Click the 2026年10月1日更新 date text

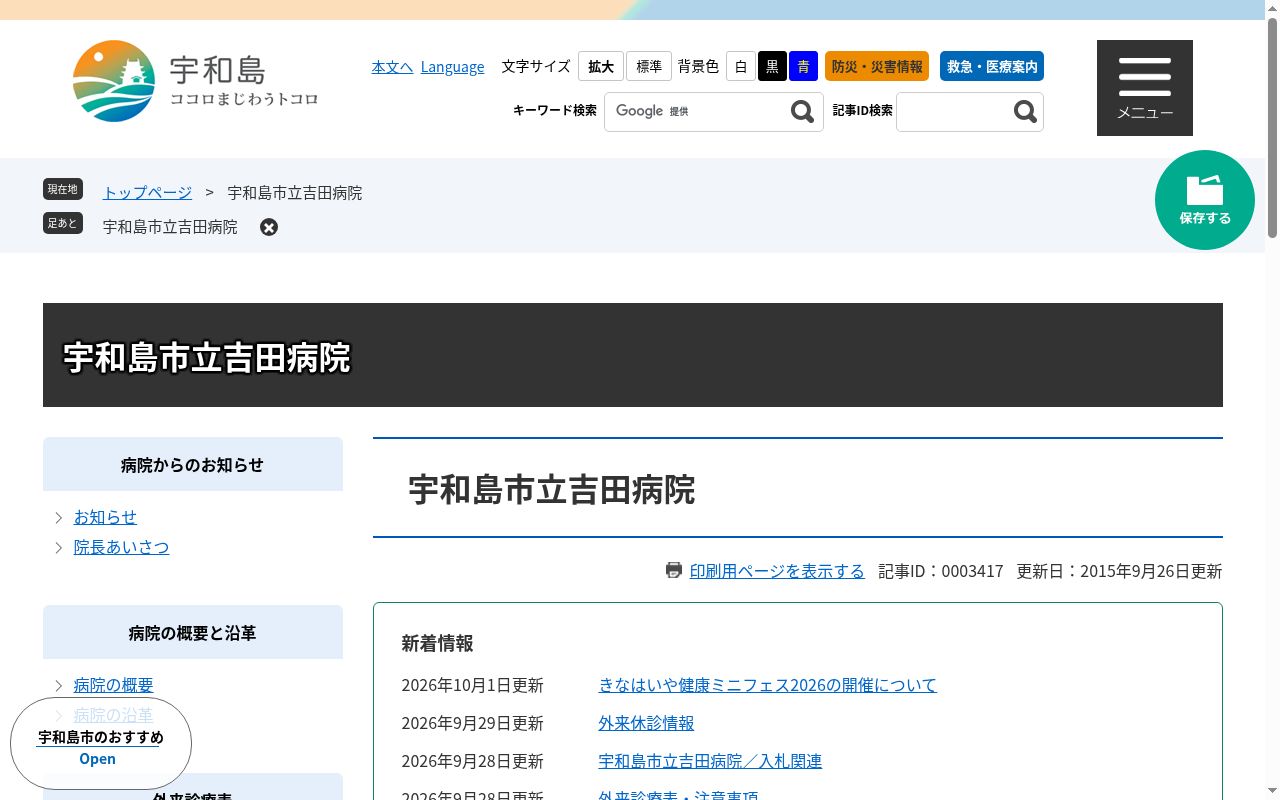click(472, 685)
